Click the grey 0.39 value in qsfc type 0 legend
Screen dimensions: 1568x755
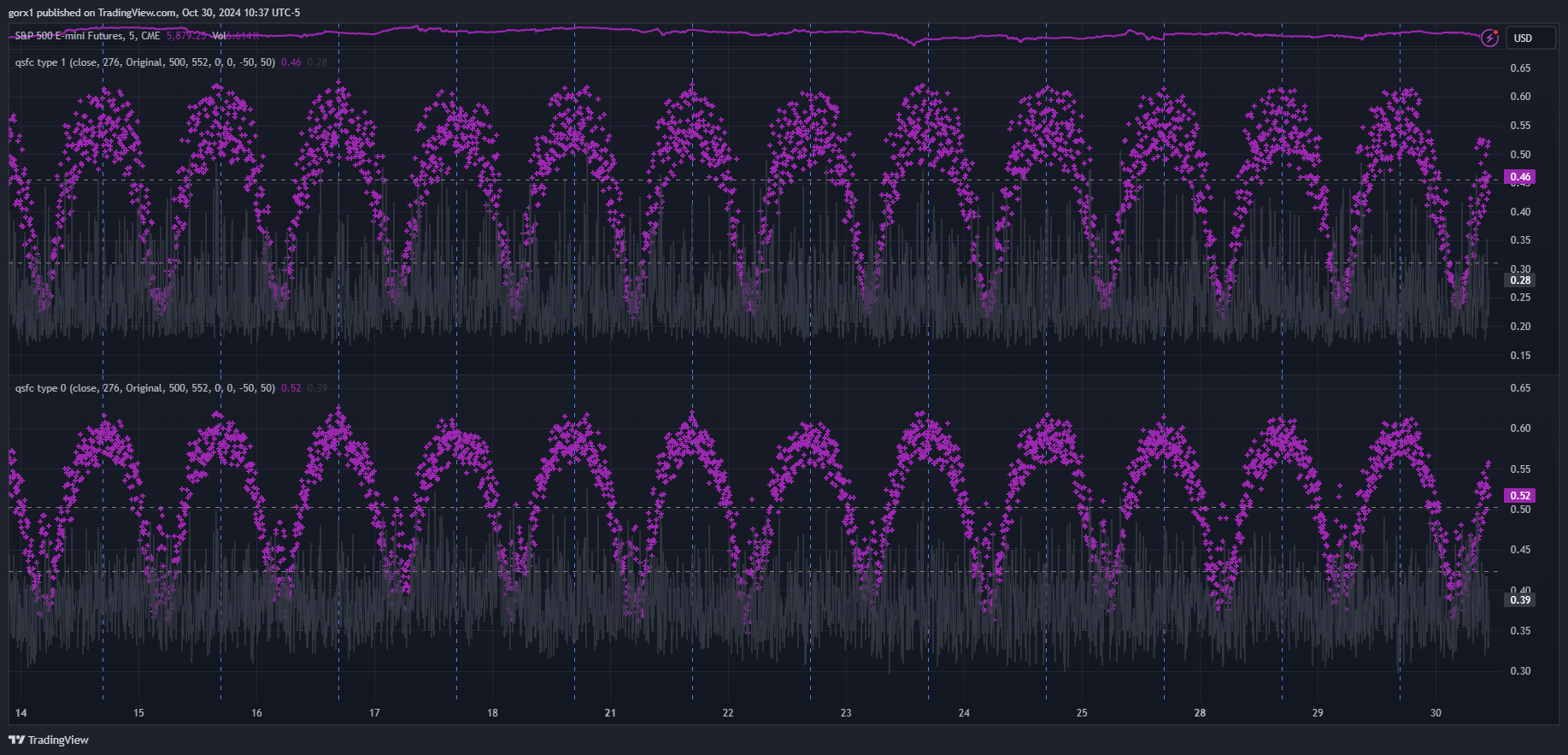coord(317,388)
